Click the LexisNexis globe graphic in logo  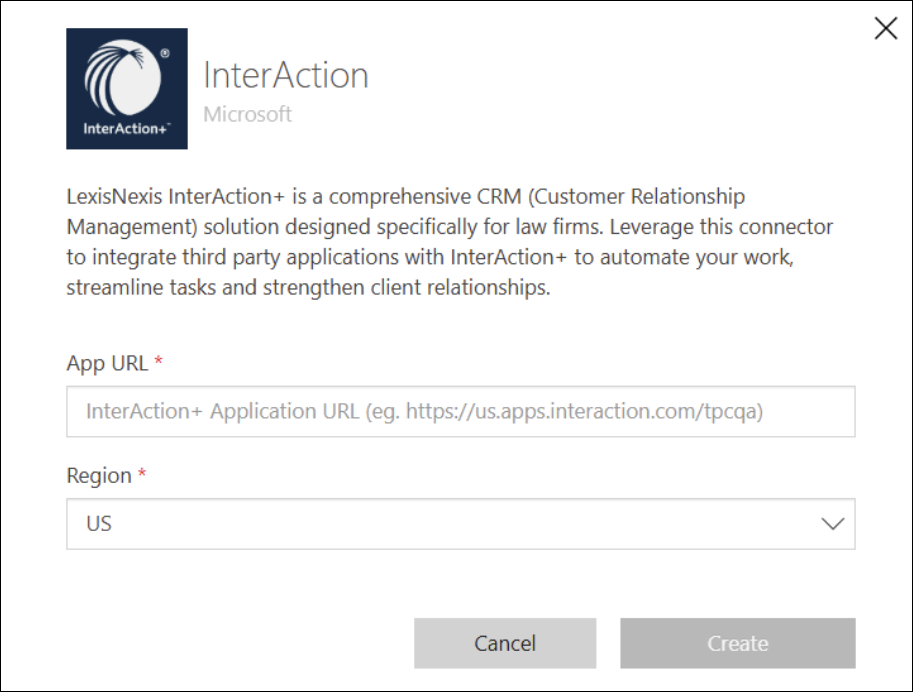pyautogui.click(x=123, y=77)
